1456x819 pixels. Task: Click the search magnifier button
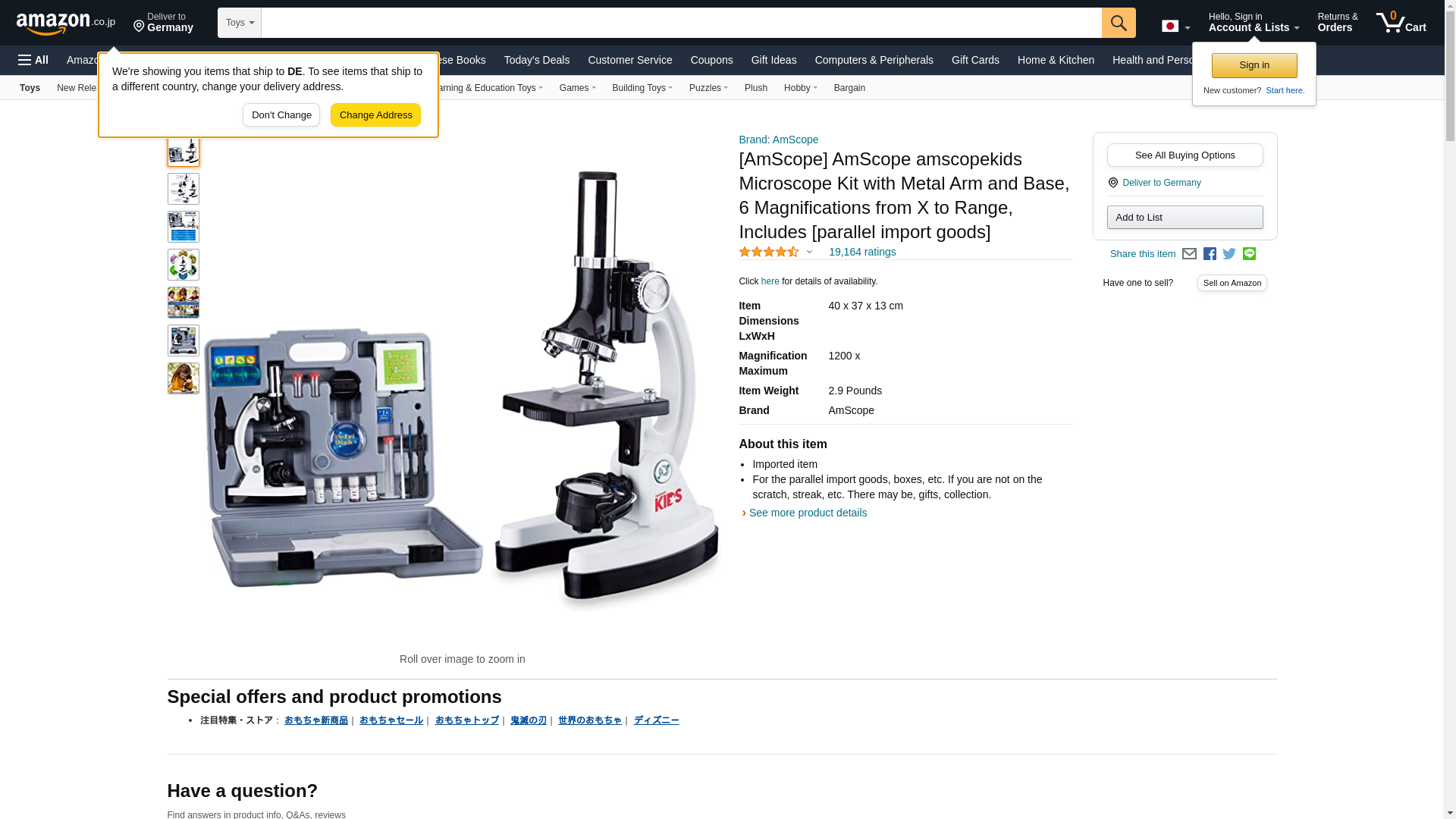(1119, 23)
